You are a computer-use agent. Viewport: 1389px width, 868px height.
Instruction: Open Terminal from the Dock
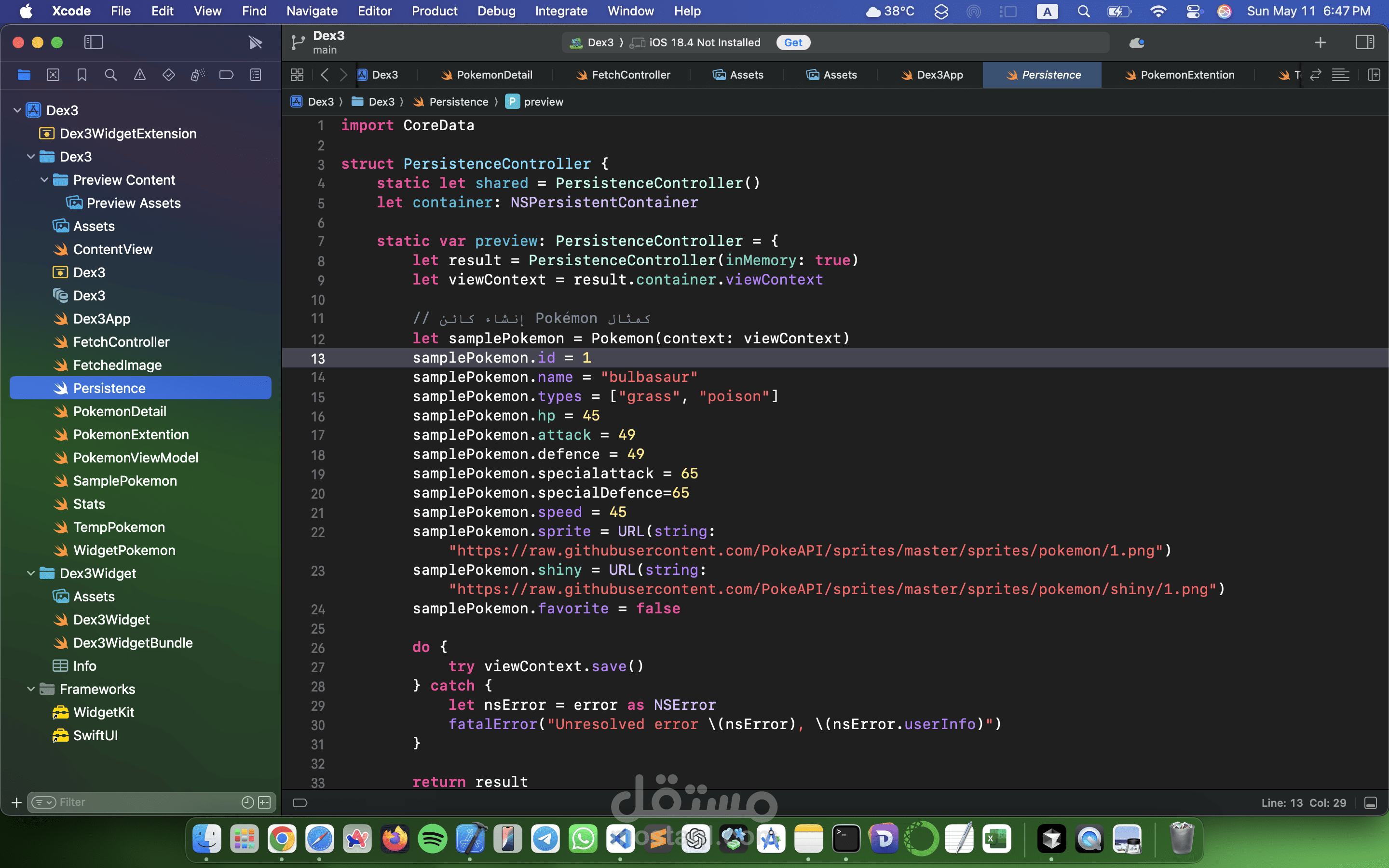point(846,839)
